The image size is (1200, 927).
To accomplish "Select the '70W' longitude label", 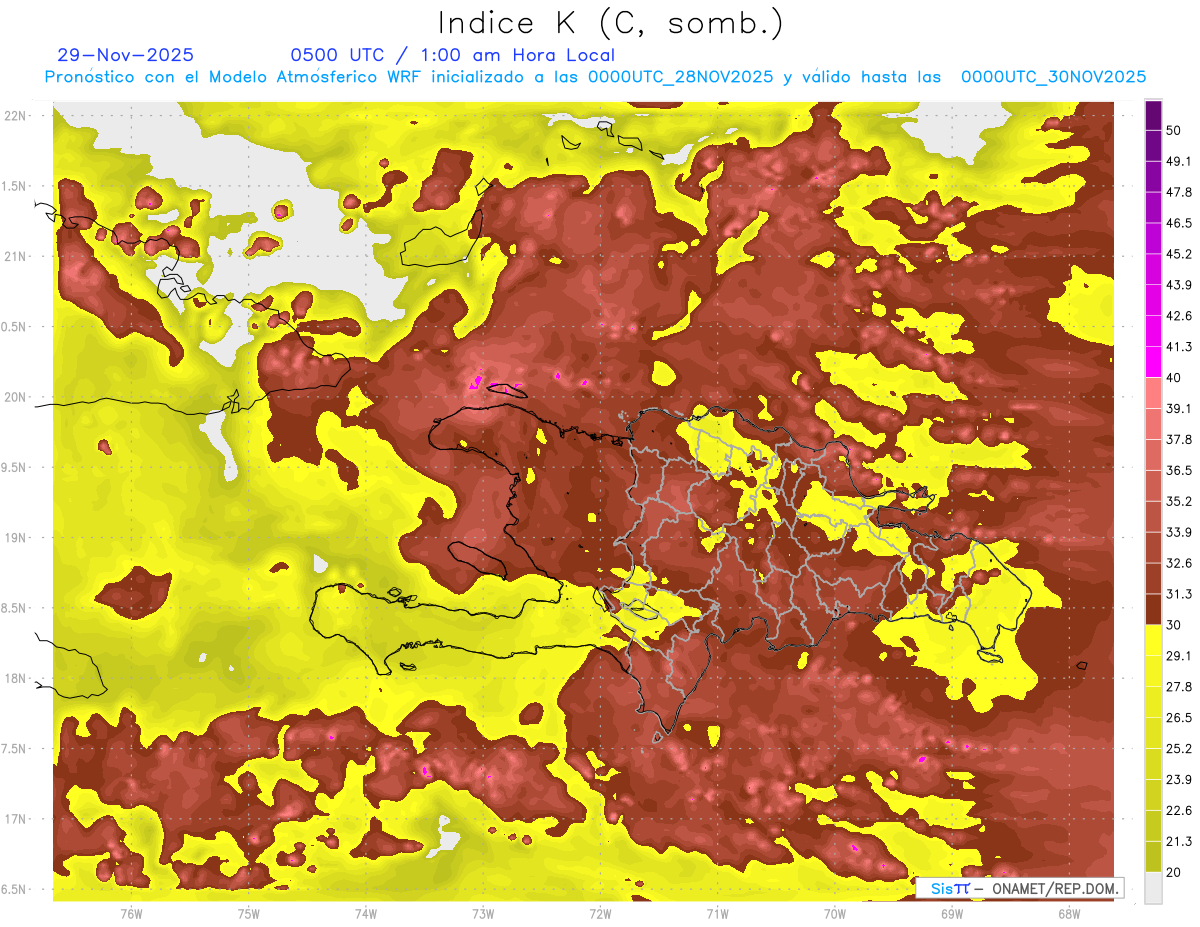I will click(835, 914).
